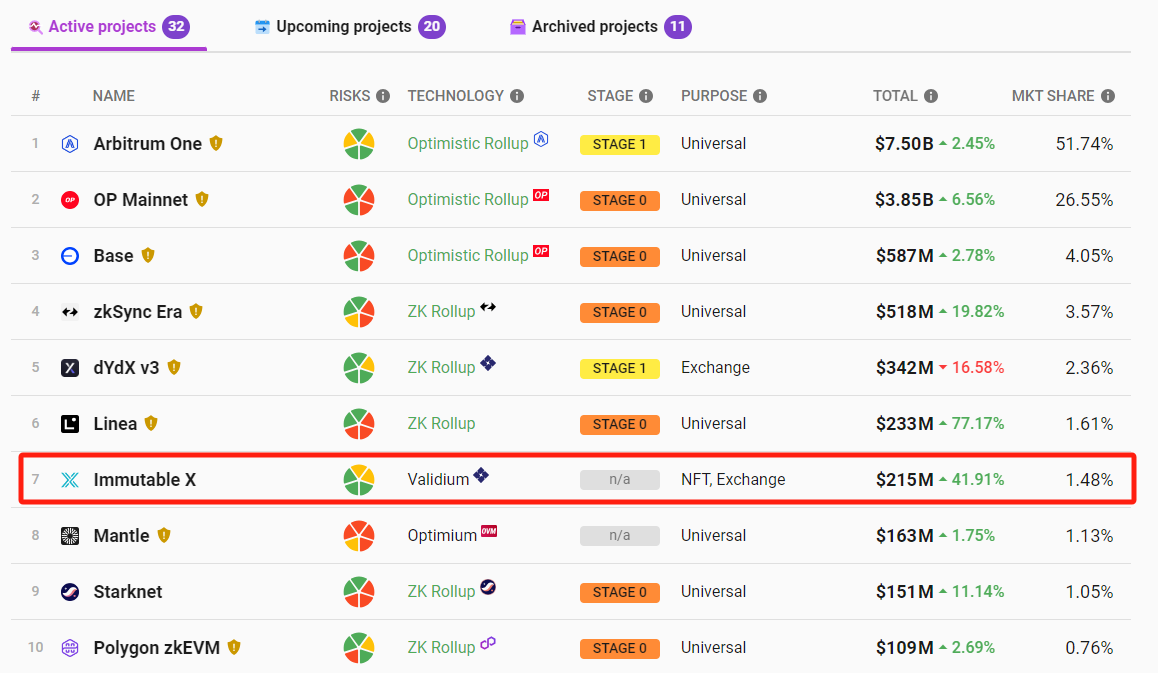Click the STAGE 1 badge for Arbitrum One
The width and height of the screenshot is (1158, 673).
pyautogui.click(x=619, y=144)
